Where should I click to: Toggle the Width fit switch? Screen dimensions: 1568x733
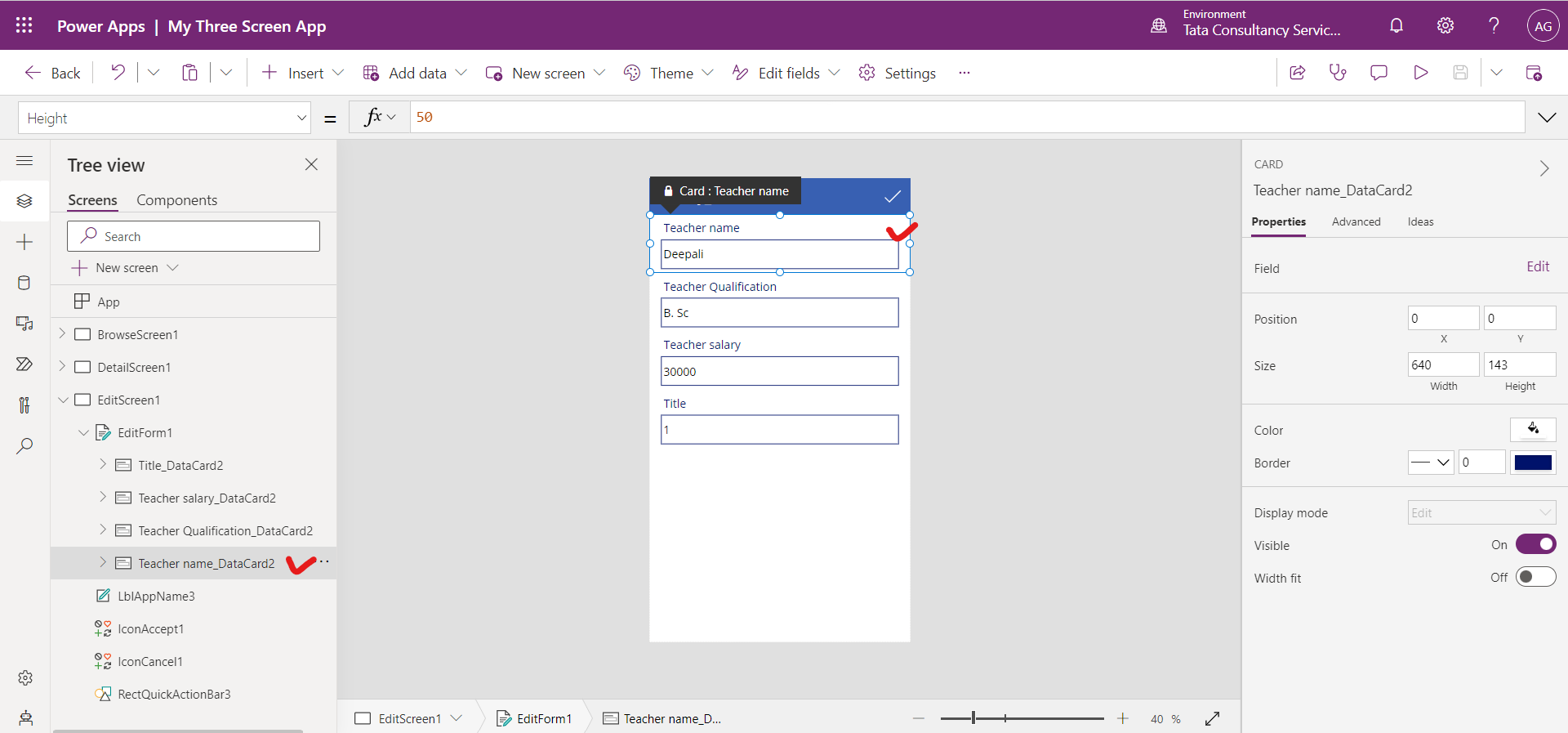coord(1535,577)
